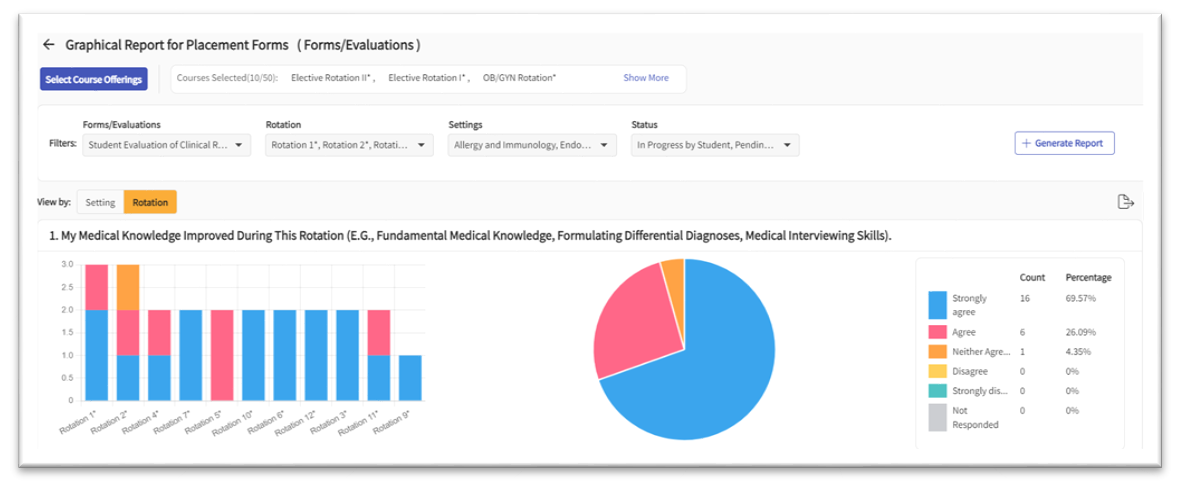Click the back arrow icon

click(x=48, y=45)
